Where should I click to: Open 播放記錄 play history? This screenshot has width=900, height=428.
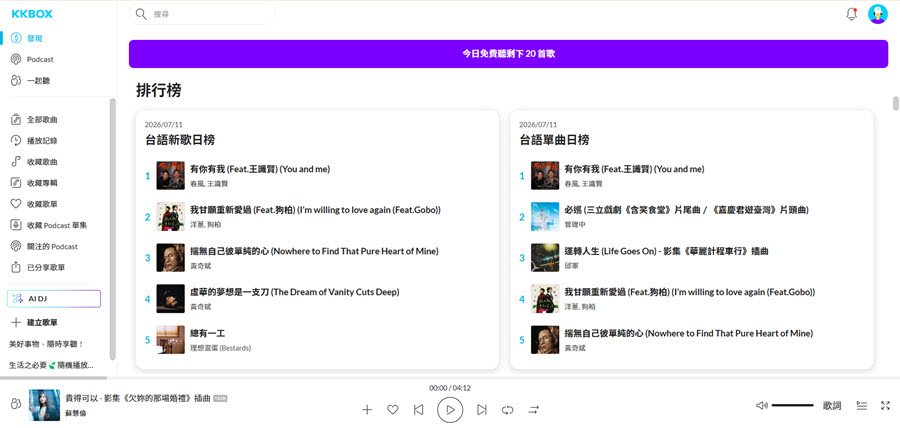42,141
